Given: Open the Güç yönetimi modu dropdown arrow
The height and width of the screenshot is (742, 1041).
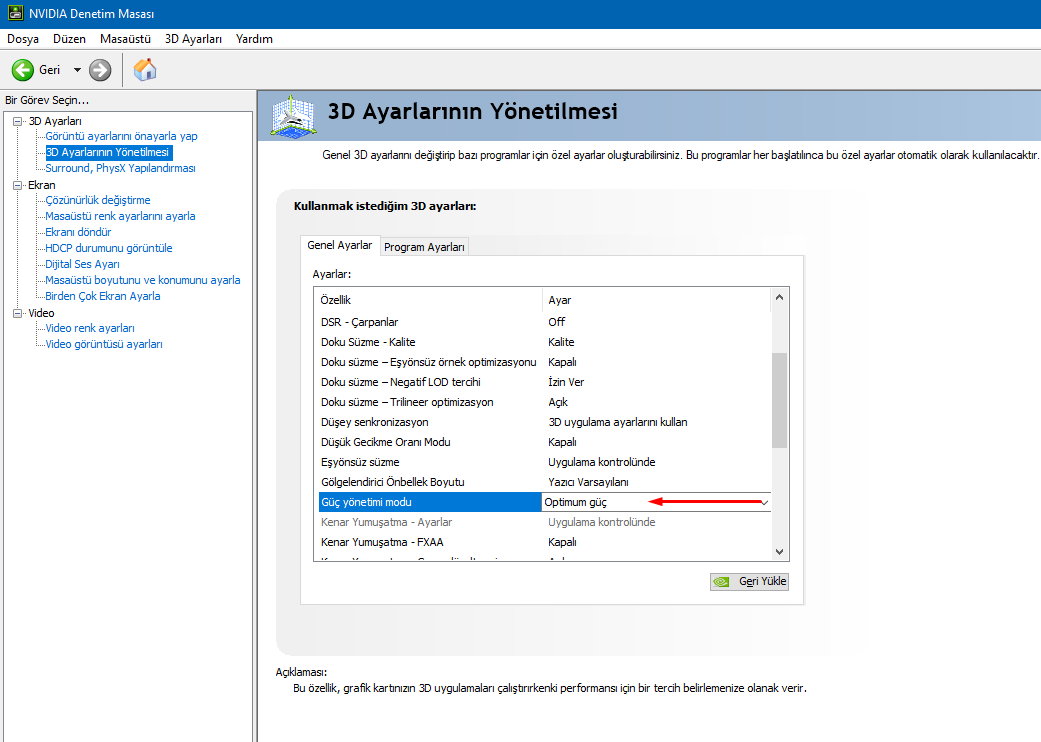Looking at the screenshot, I should click(x=764, y=502).
